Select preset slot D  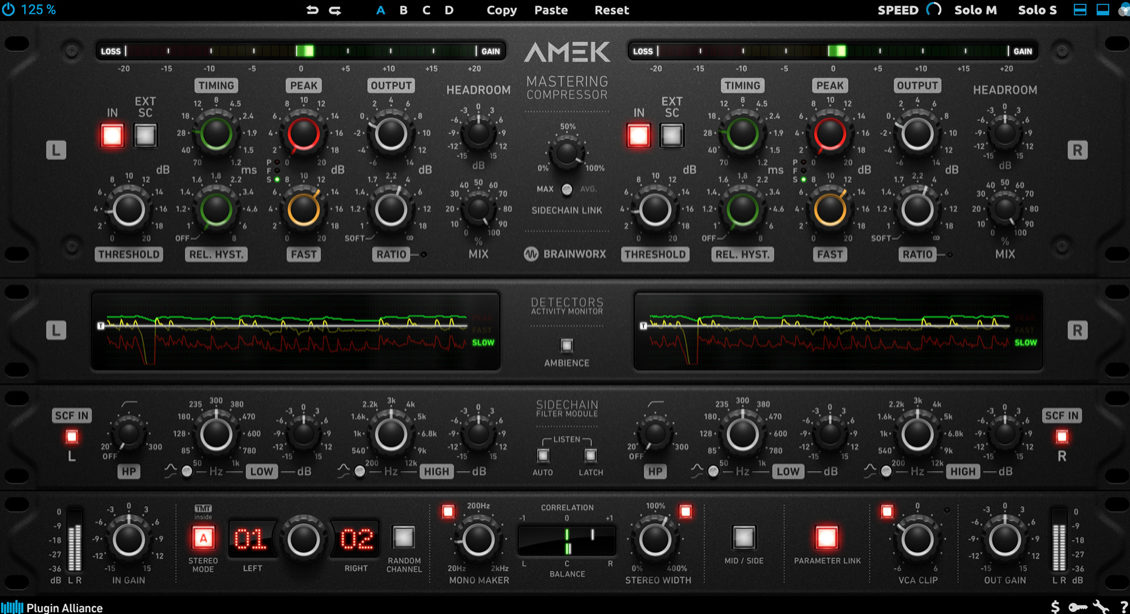(448, 10)
